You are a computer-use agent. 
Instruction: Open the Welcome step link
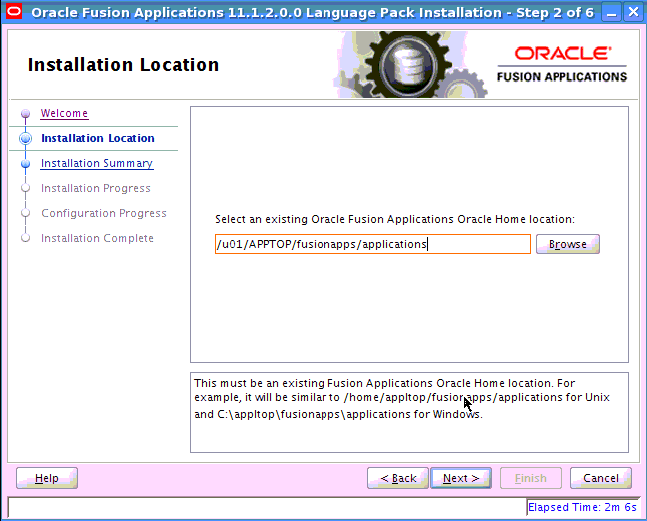click(64, 113)
